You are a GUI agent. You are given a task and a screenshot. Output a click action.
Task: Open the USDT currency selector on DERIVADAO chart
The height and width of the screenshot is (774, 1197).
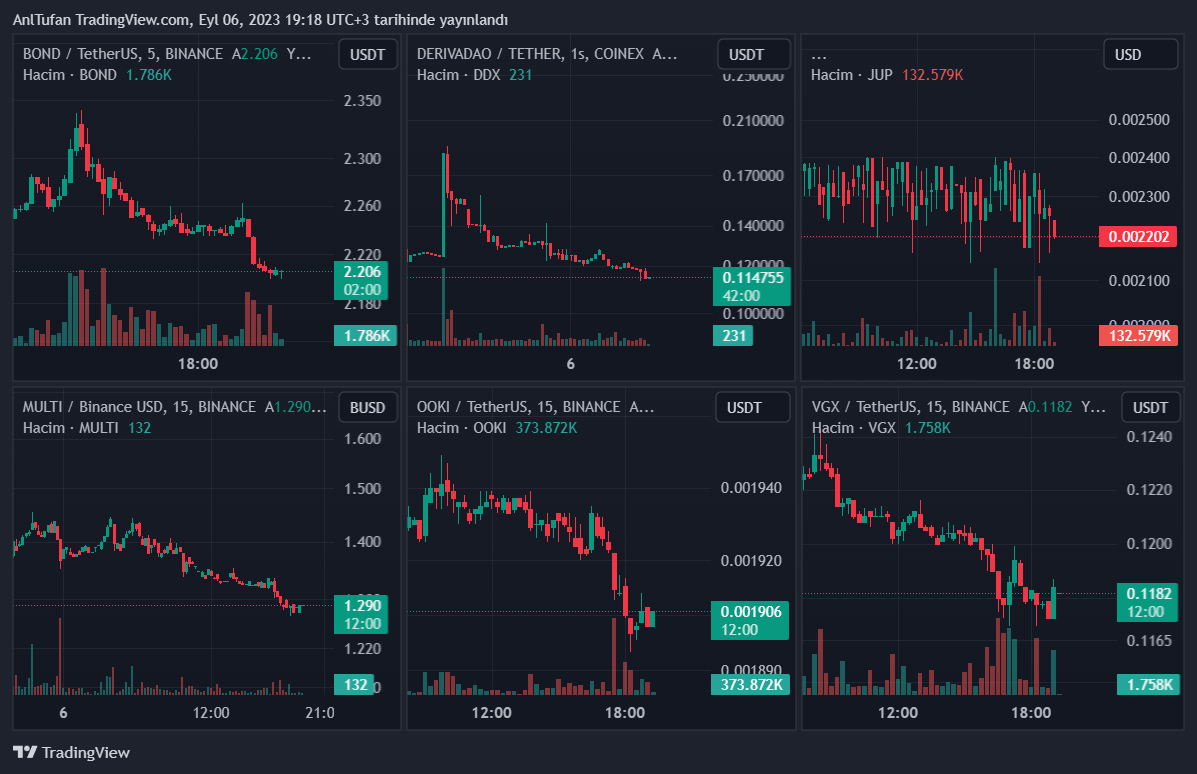[x=753, y=54]
